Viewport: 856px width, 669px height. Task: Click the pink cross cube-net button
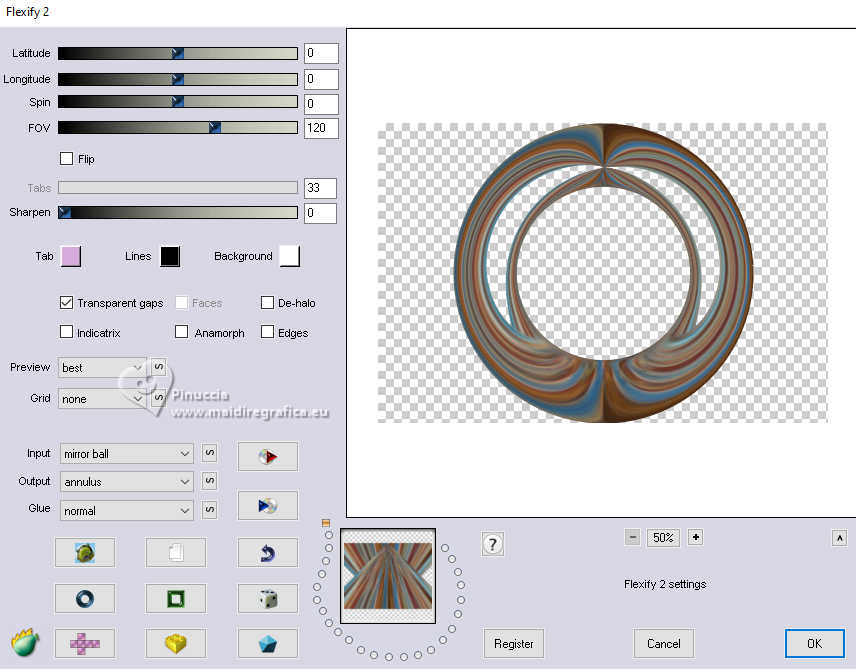pyautogui.click(x=85, y=643)
